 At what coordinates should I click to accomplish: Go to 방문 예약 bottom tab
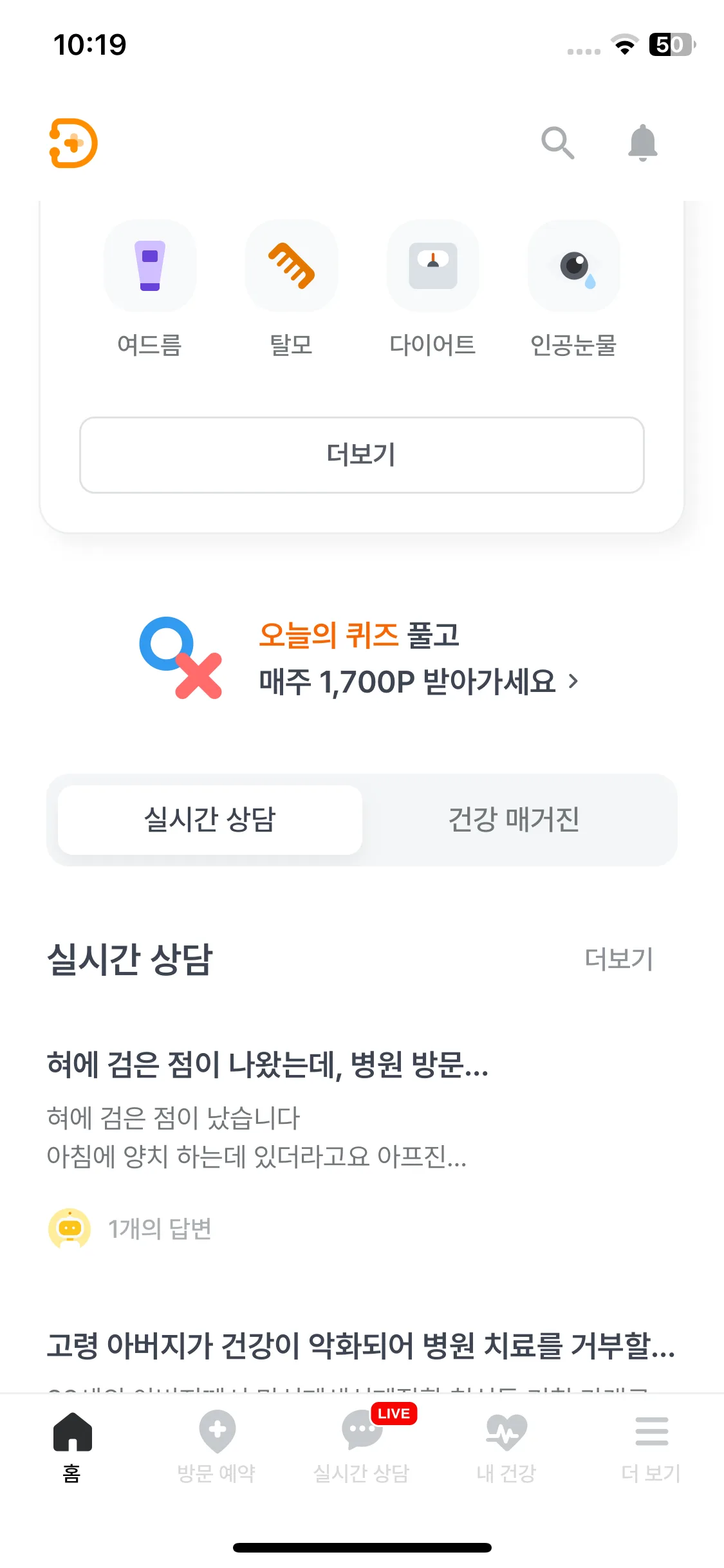coord(217,1446)
